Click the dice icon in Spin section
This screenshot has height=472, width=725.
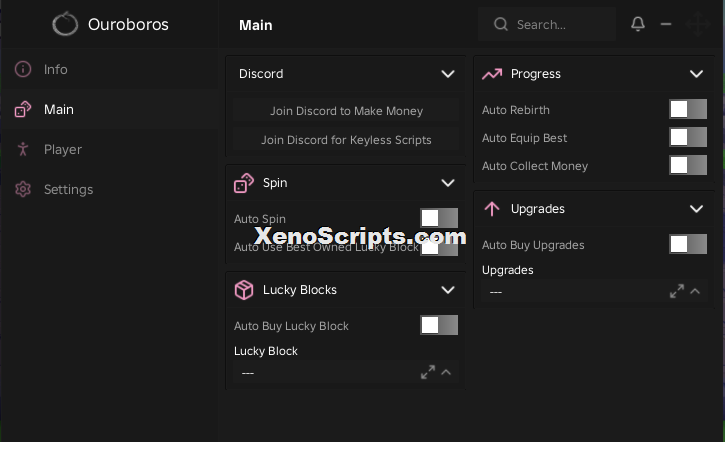tap(244, 183)
